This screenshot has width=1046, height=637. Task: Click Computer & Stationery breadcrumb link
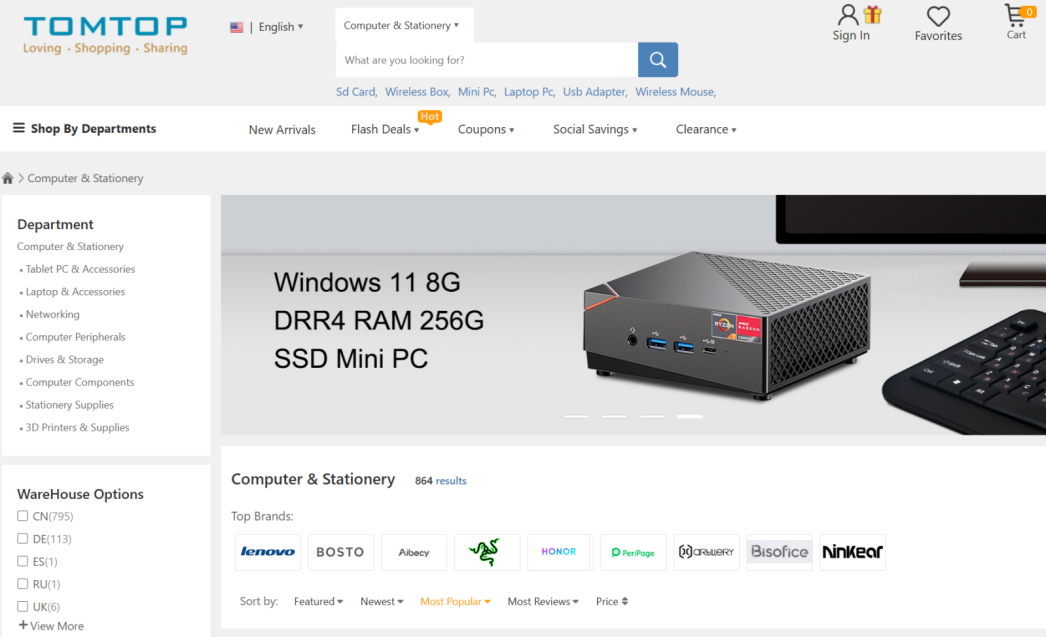click(85, 178)
